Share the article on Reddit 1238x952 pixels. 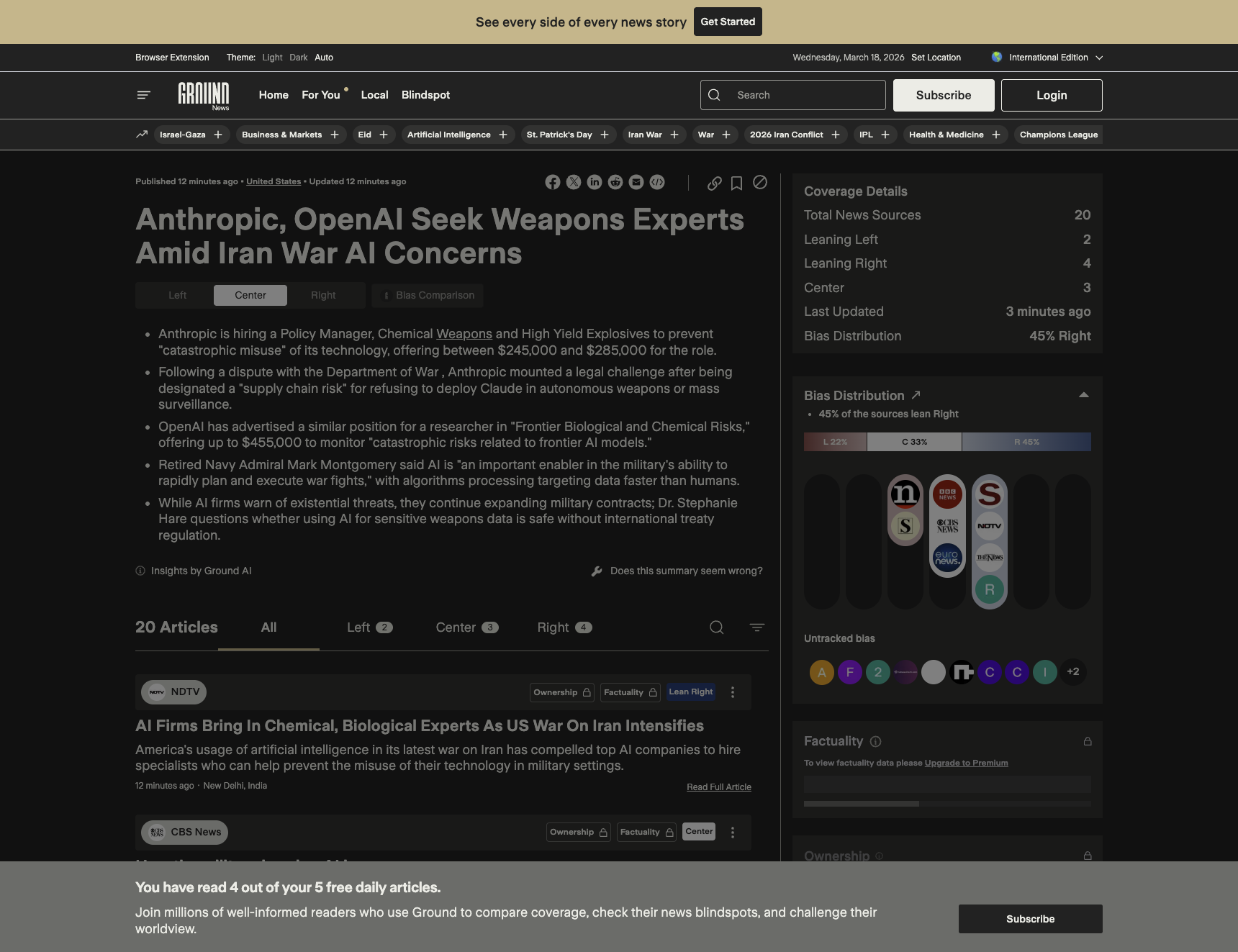coord(615,182)
